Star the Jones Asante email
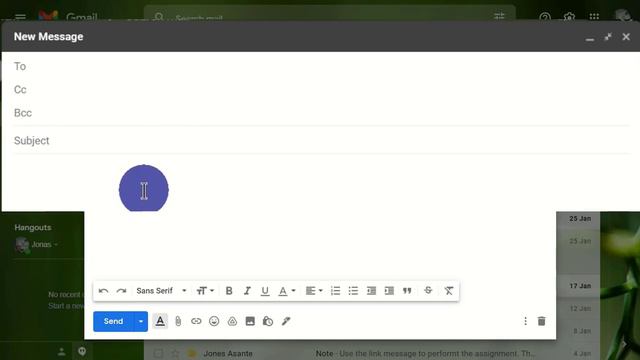The height and width of the screenshot is (360, 640). [x=175, y=353]
